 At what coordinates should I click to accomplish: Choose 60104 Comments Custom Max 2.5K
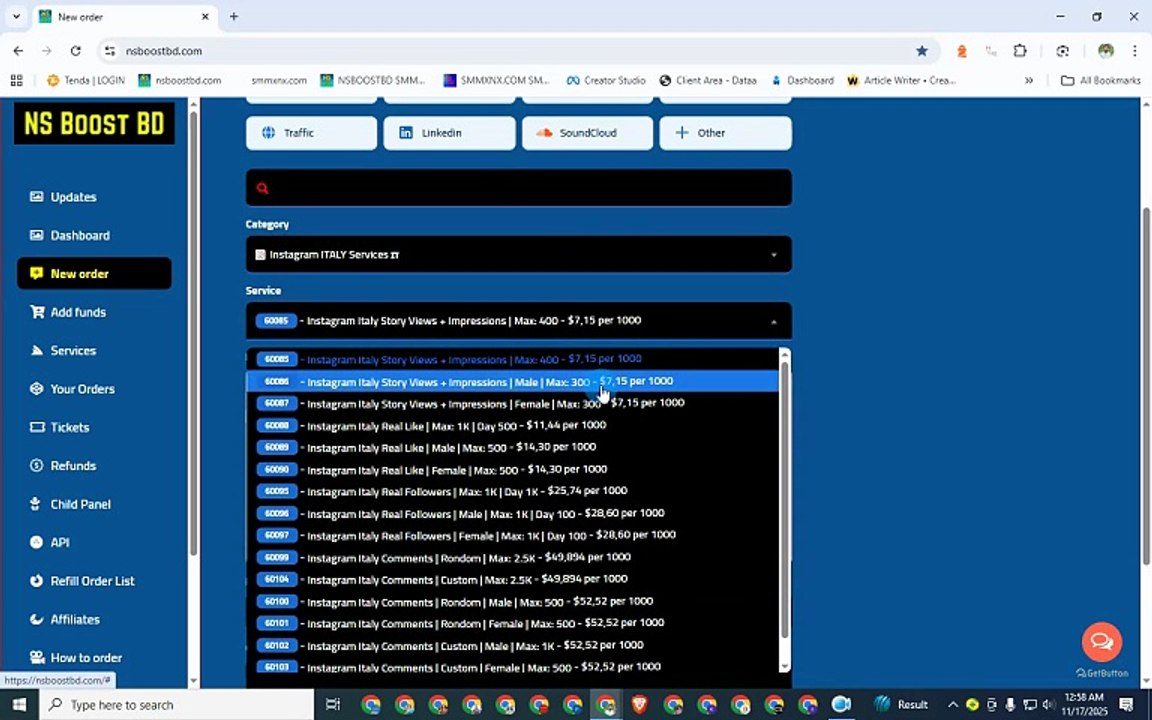click(x=512, y=579)
